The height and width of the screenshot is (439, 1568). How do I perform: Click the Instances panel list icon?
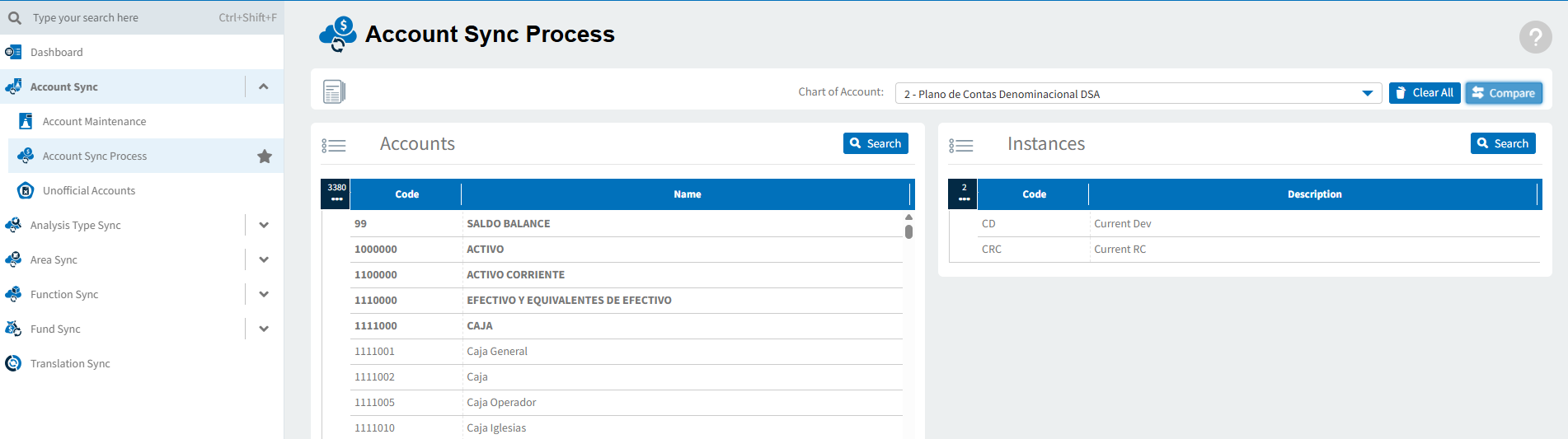961,146
